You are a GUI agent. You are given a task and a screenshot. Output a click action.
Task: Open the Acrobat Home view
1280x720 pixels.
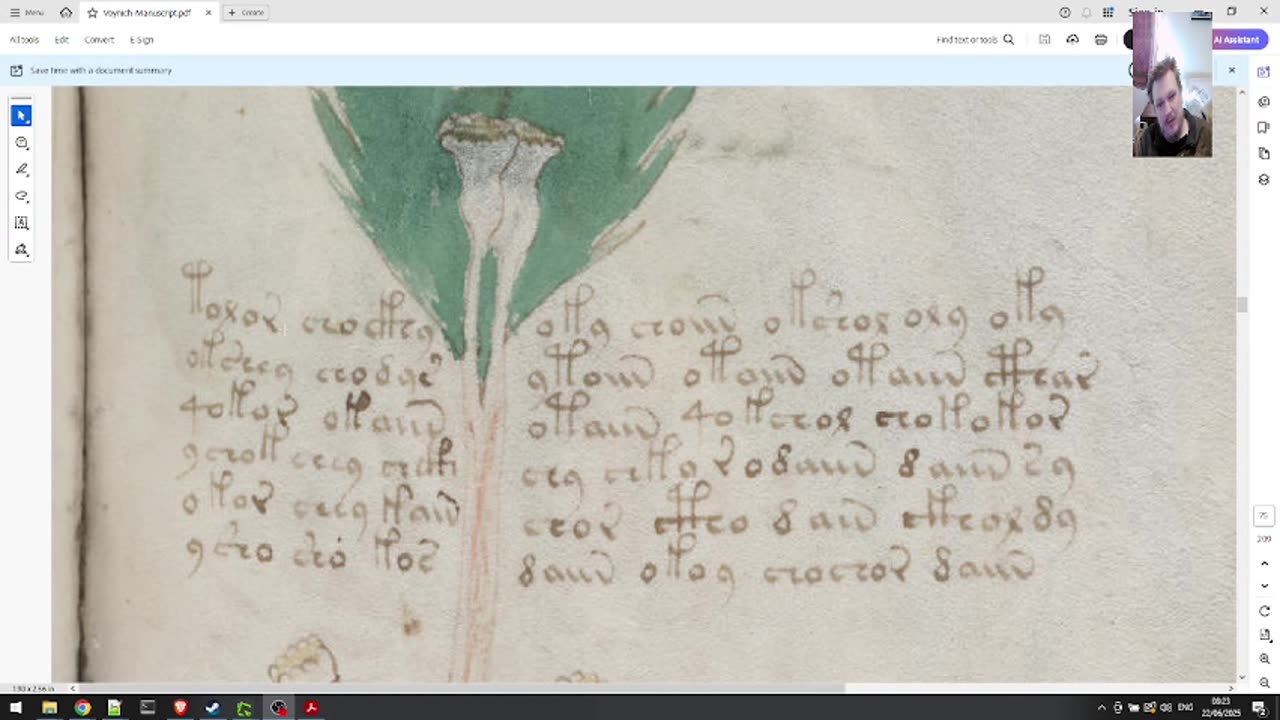pyautogui.click(x=66, y=12)
